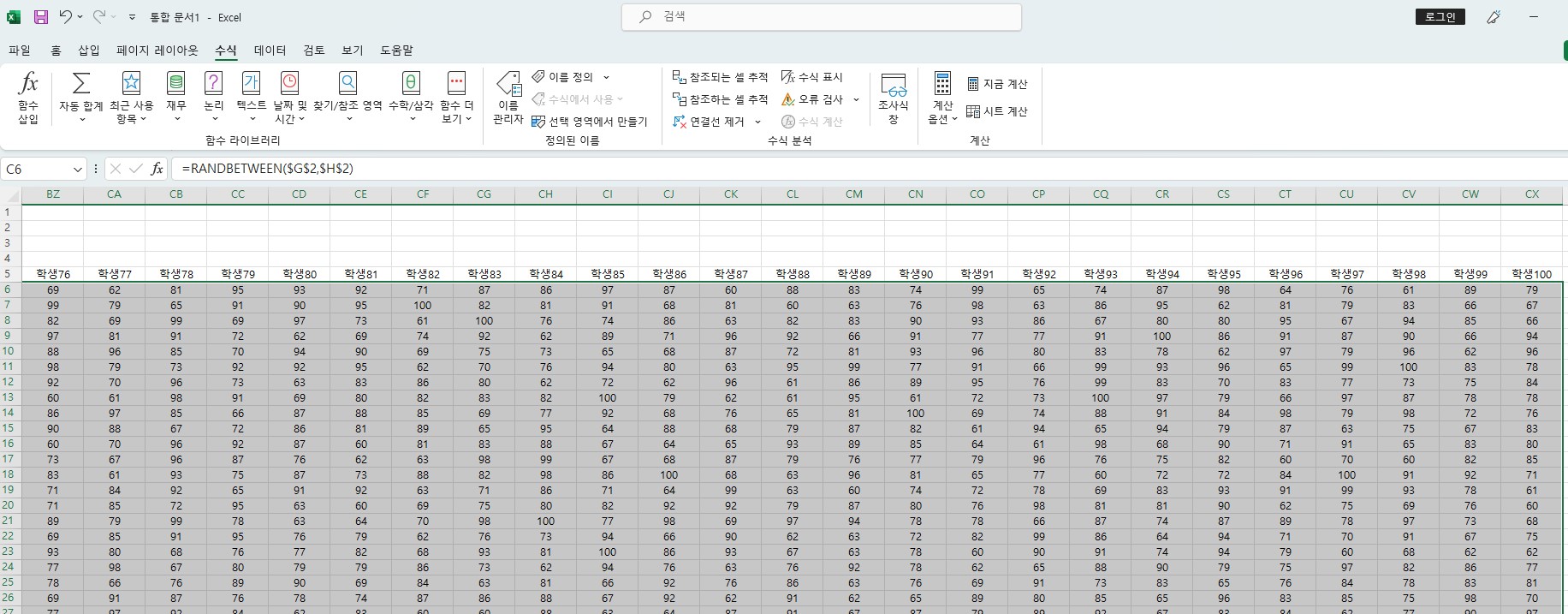Click the formula bar fx insert function icon

pyautogui.click(x=157, y=170)
